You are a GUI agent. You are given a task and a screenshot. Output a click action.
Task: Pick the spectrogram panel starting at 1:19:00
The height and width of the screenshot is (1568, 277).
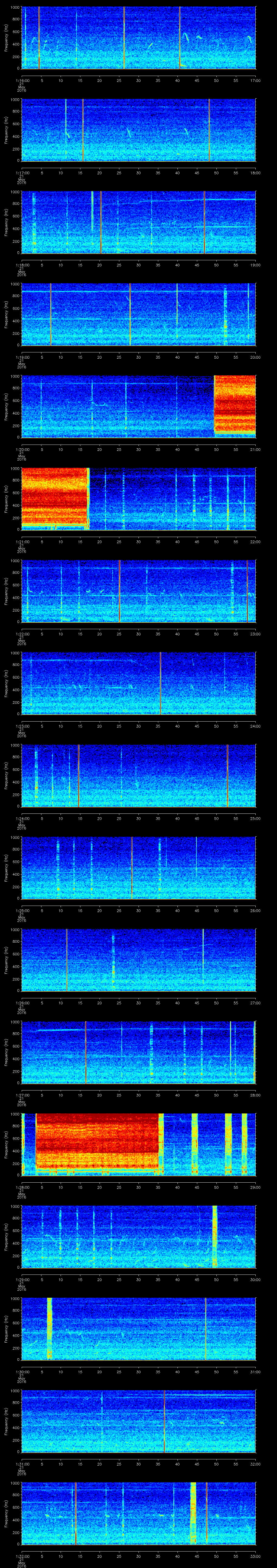138,314
